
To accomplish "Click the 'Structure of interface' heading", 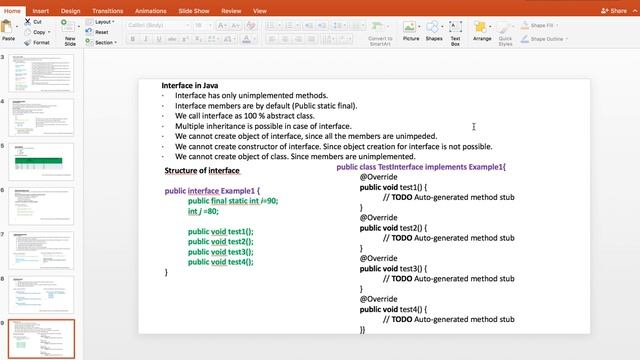I will pyautogui.click(x=202, y=171).
